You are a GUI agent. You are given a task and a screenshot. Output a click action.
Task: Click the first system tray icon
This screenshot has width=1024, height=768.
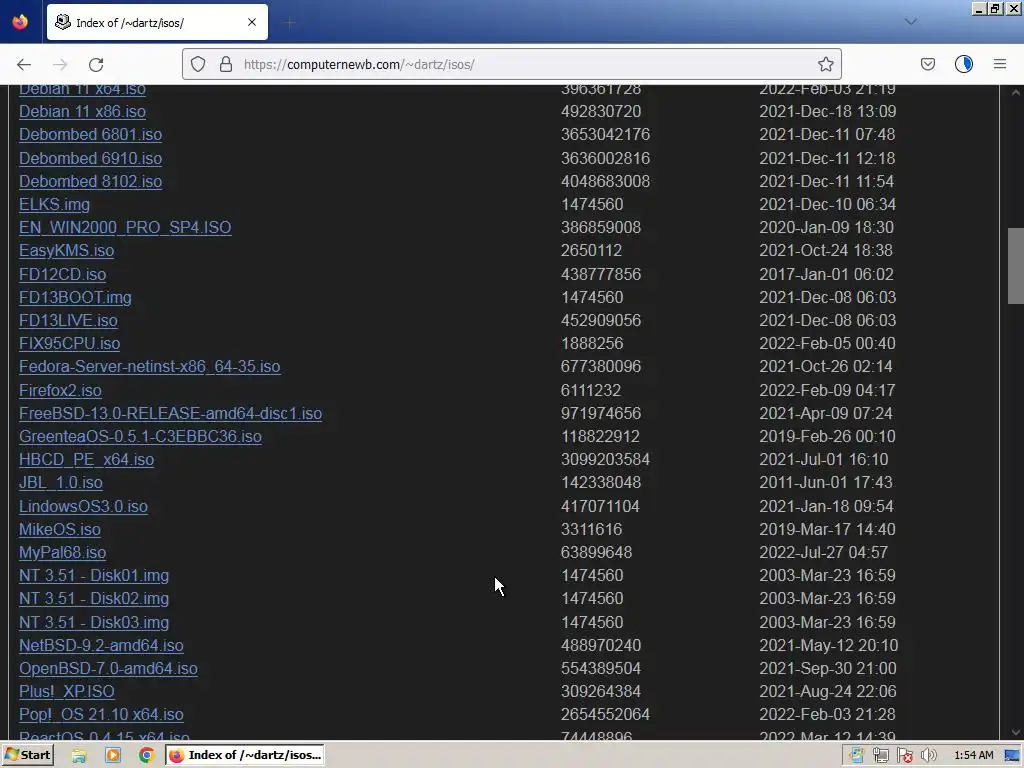(856, 756)
